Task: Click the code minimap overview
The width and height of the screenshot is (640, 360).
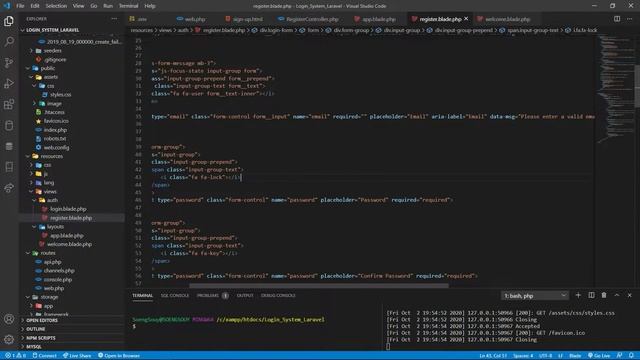Action: [x=615, y=90]
